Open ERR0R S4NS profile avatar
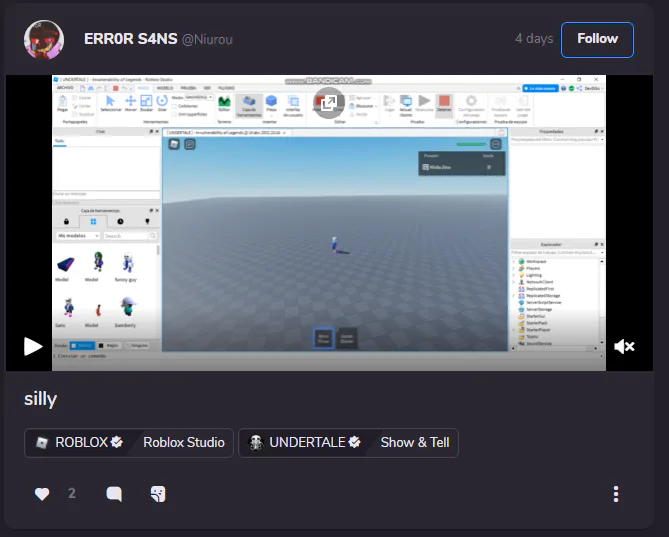 (x=44, y=39)
